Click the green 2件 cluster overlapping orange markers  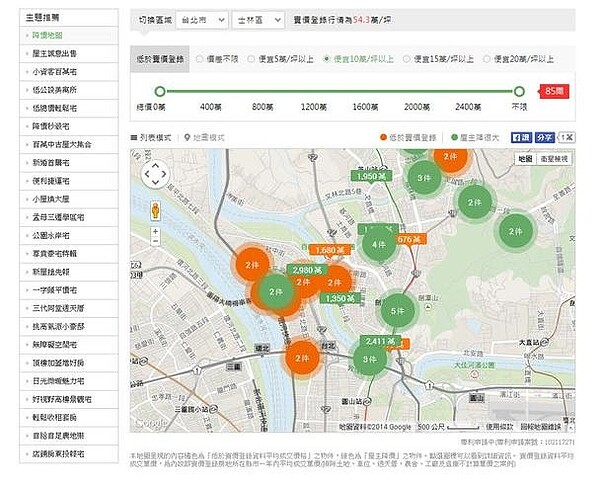[x=276, y=292]
